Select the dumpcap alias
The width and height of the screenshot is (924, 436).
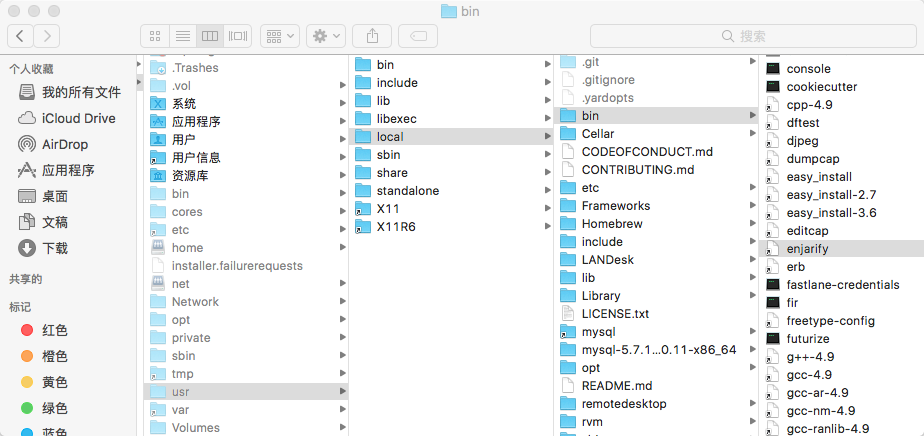pyautogui.click(x=842, y=159)
